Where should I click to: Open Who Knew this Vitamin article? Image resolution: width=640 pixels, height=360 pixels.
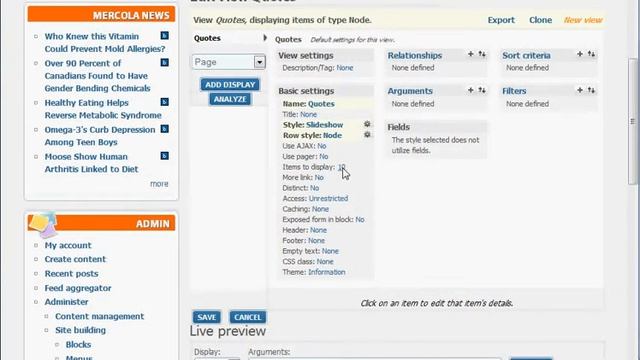105,42
